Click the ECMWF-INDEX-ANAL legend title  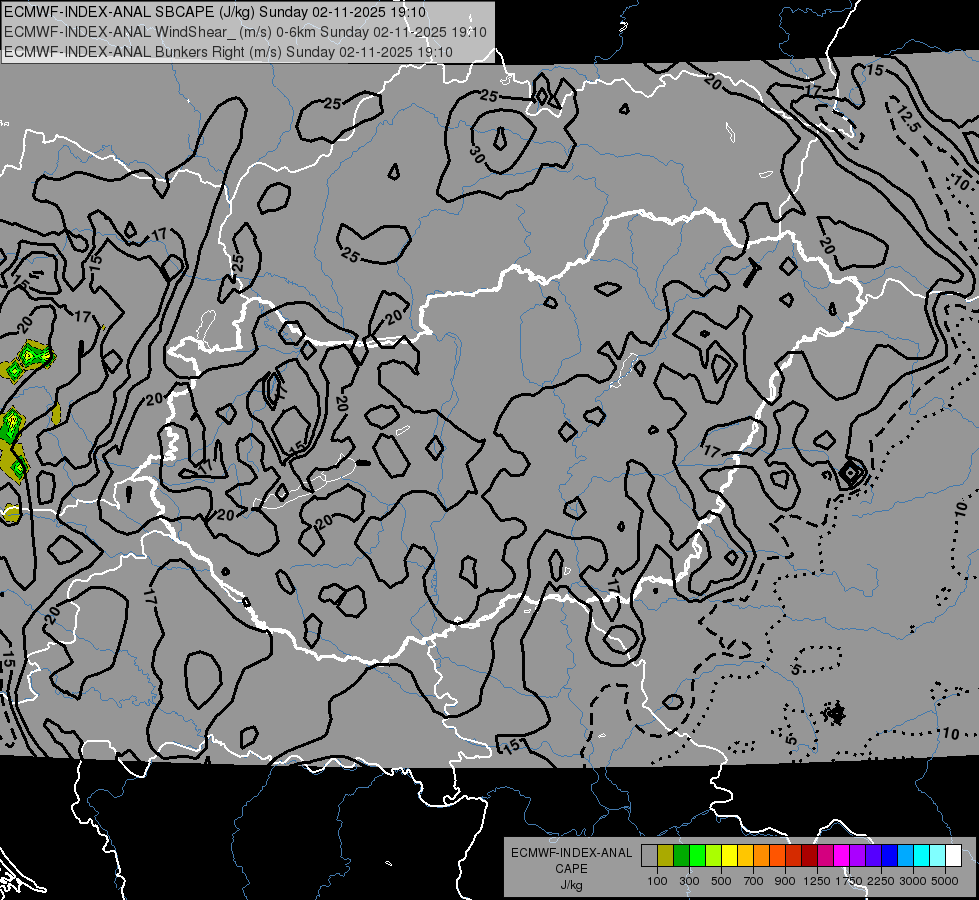pos(571,853)
